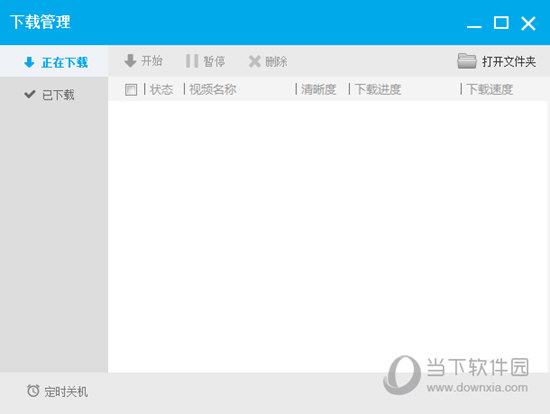This screenshot has width=550, height=414.
Task: Open the 正在下载 tab
Action: coord(54,62)
